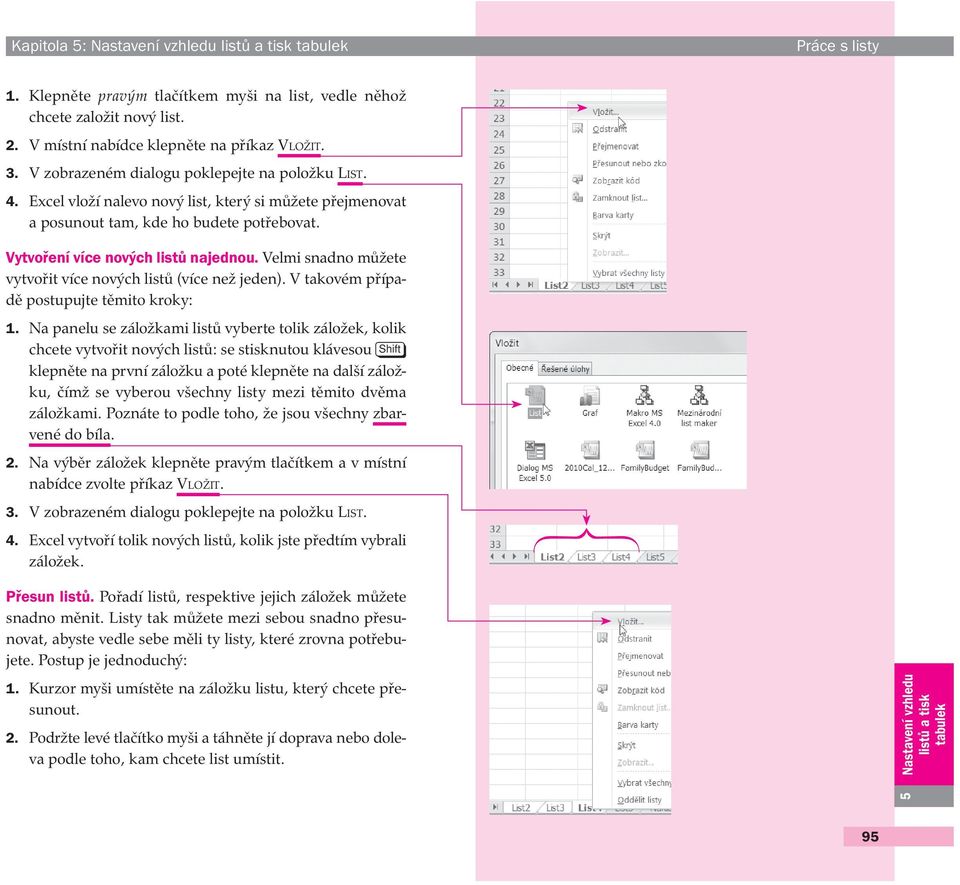This screenshot has height=885, width=960.
Task: Select the List3 tab in the middle tab strip
Action: point(587,557)
